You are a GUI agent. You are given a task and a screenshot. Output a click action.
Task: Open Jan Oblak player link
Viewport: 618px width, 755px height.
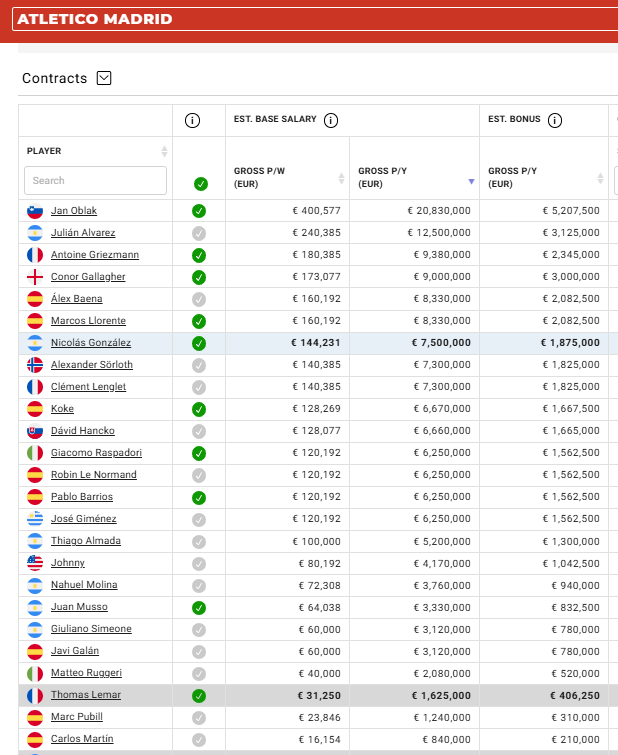pyautogui.click(x=74, y=210)
